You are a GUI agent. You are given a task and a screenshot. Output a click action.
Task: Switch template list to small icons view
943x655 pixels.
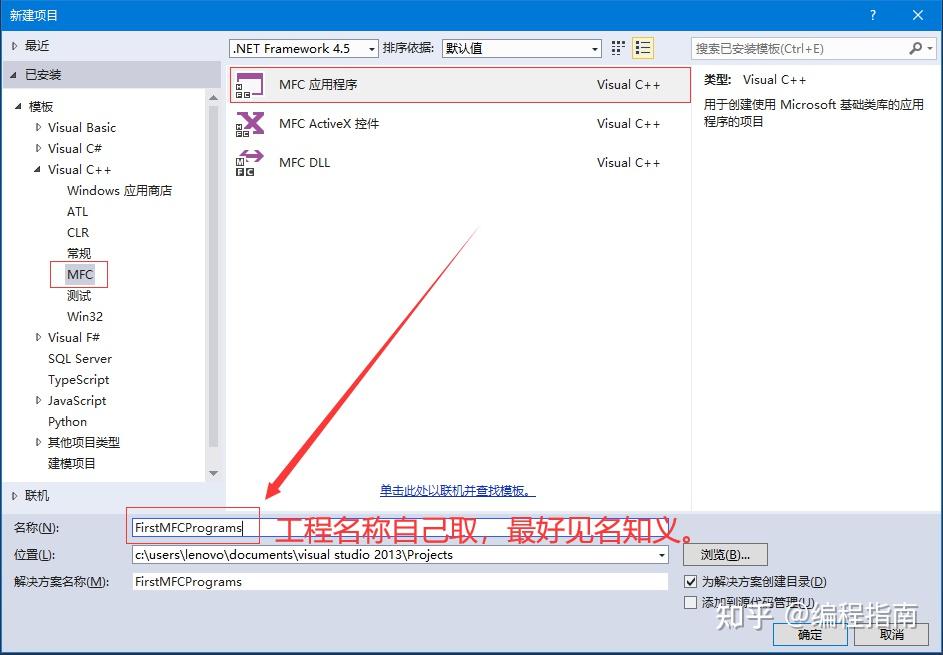[x=617, y=47]
